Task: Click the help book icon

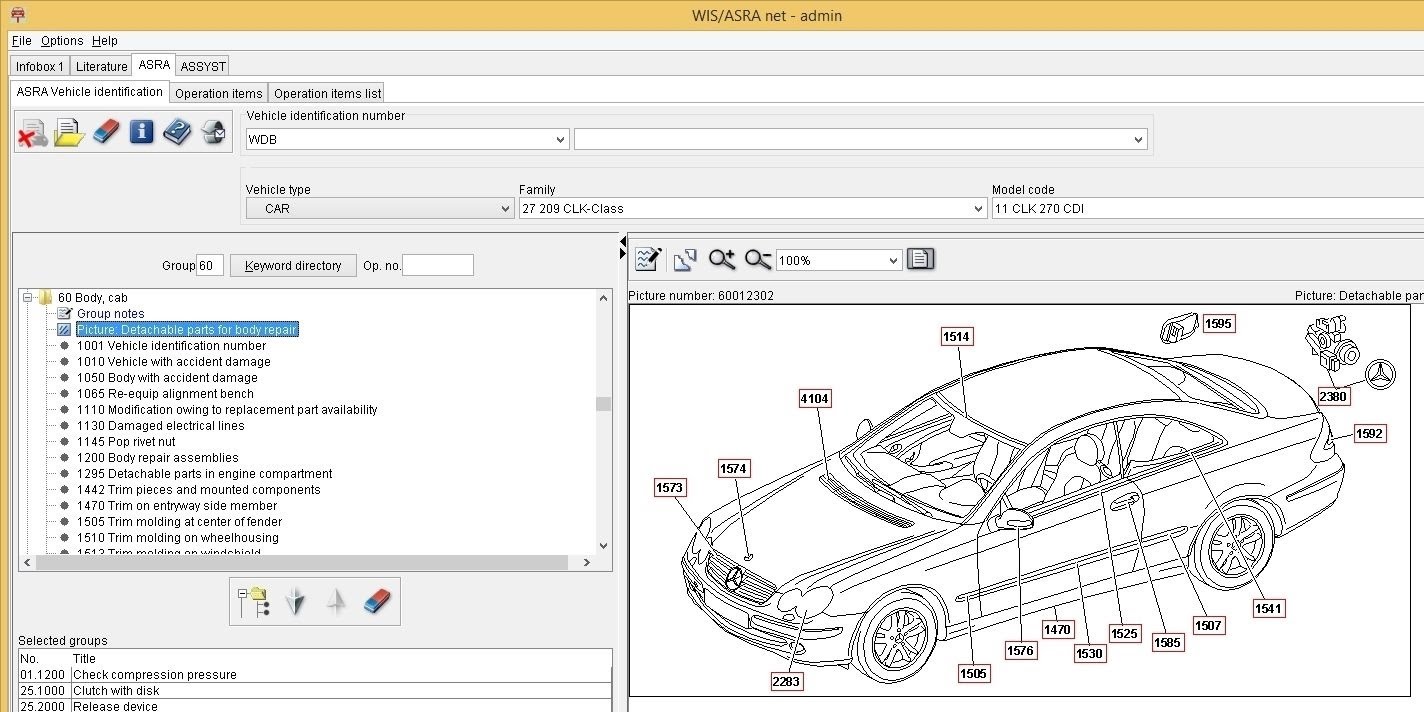Action: tap(177, 132)
